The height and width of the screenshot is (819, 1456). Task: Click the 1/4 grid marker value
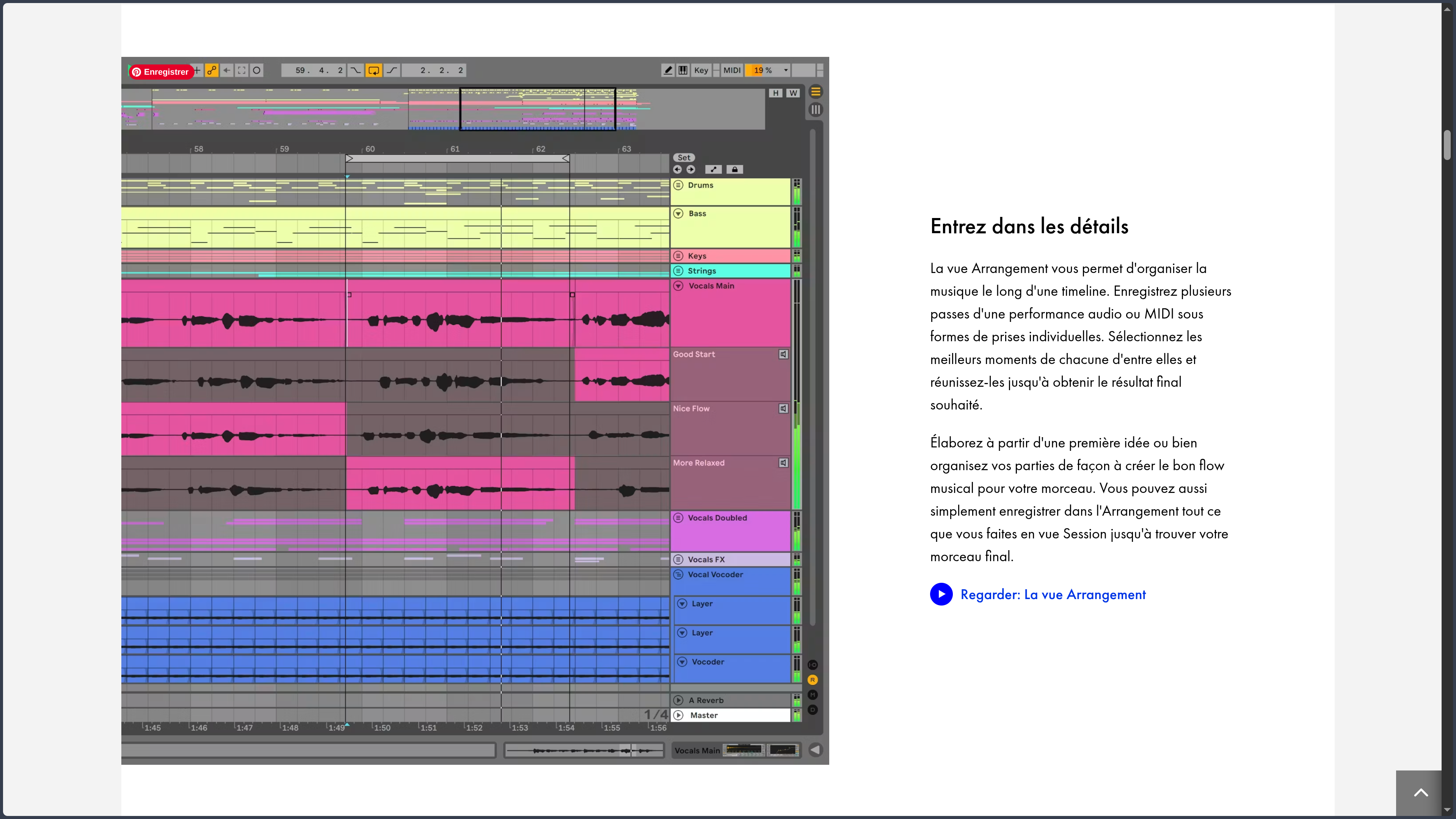pyautogui.click(x=656, y=715)
